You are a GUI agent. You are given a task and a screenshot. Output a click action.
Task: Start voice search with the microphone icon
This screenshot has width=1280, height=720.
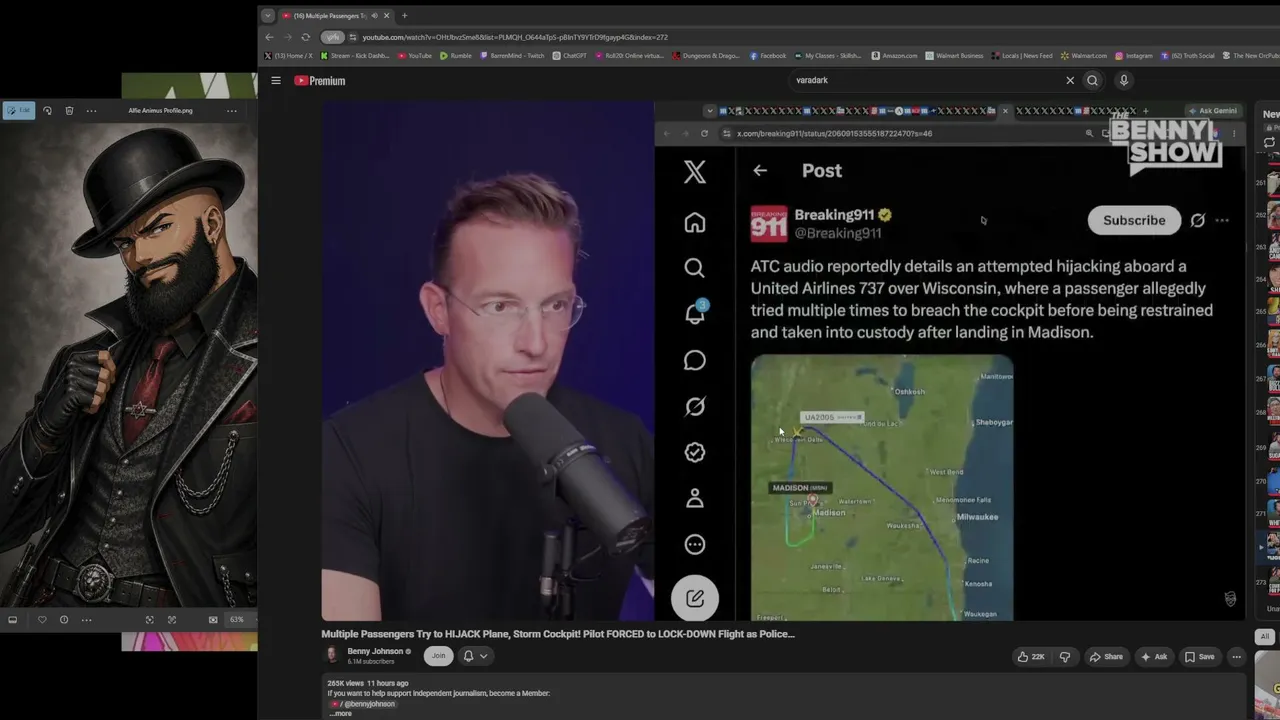tap(1123, 81)
